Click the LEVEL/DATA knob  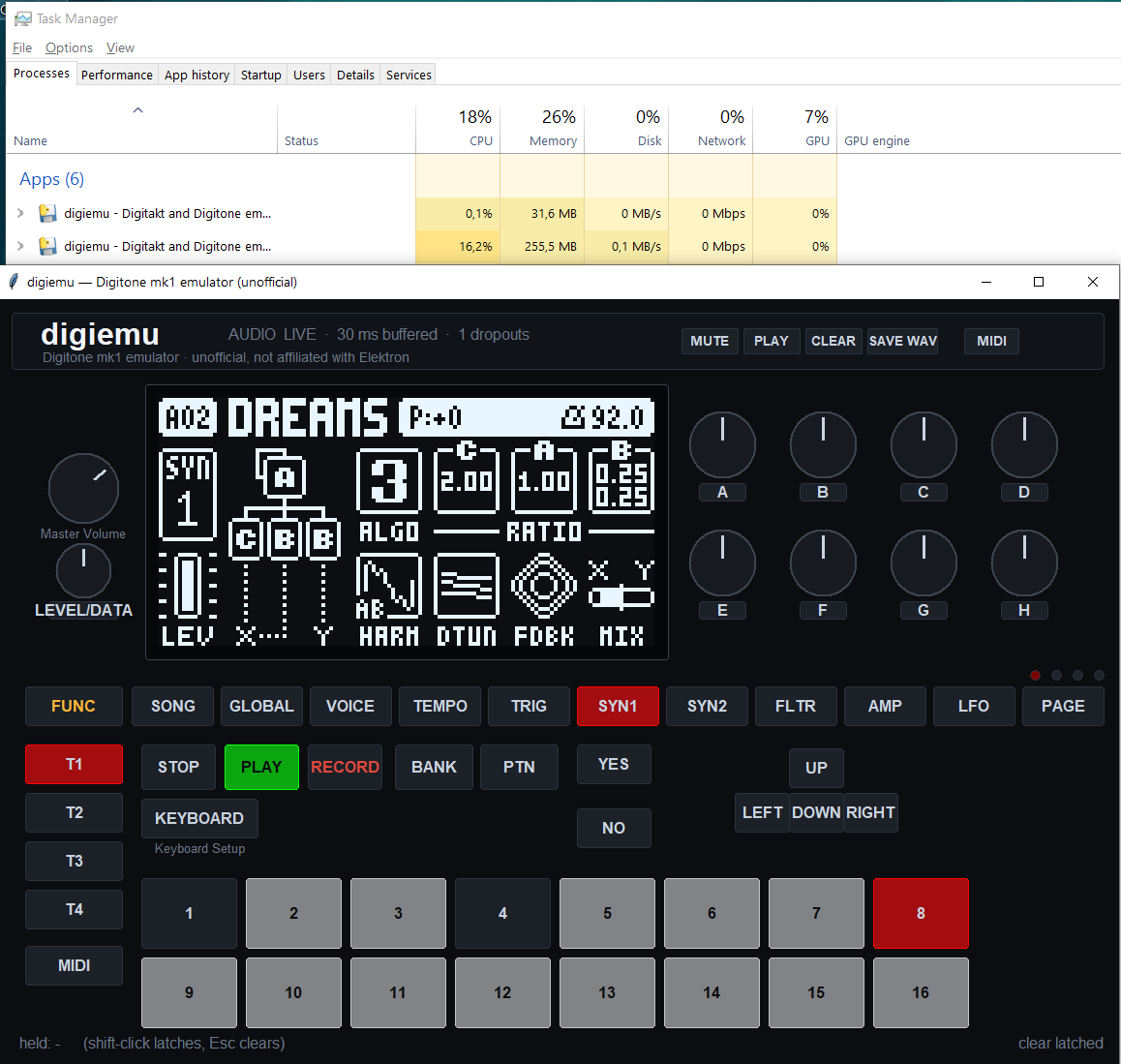(83, 570)
